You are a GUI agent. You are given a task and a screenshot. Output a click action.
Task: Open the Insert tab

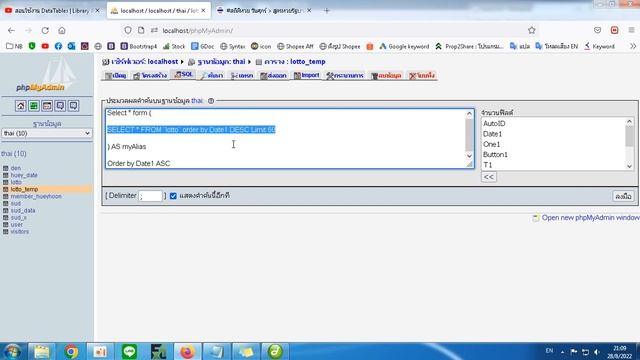tap(242, 76)
